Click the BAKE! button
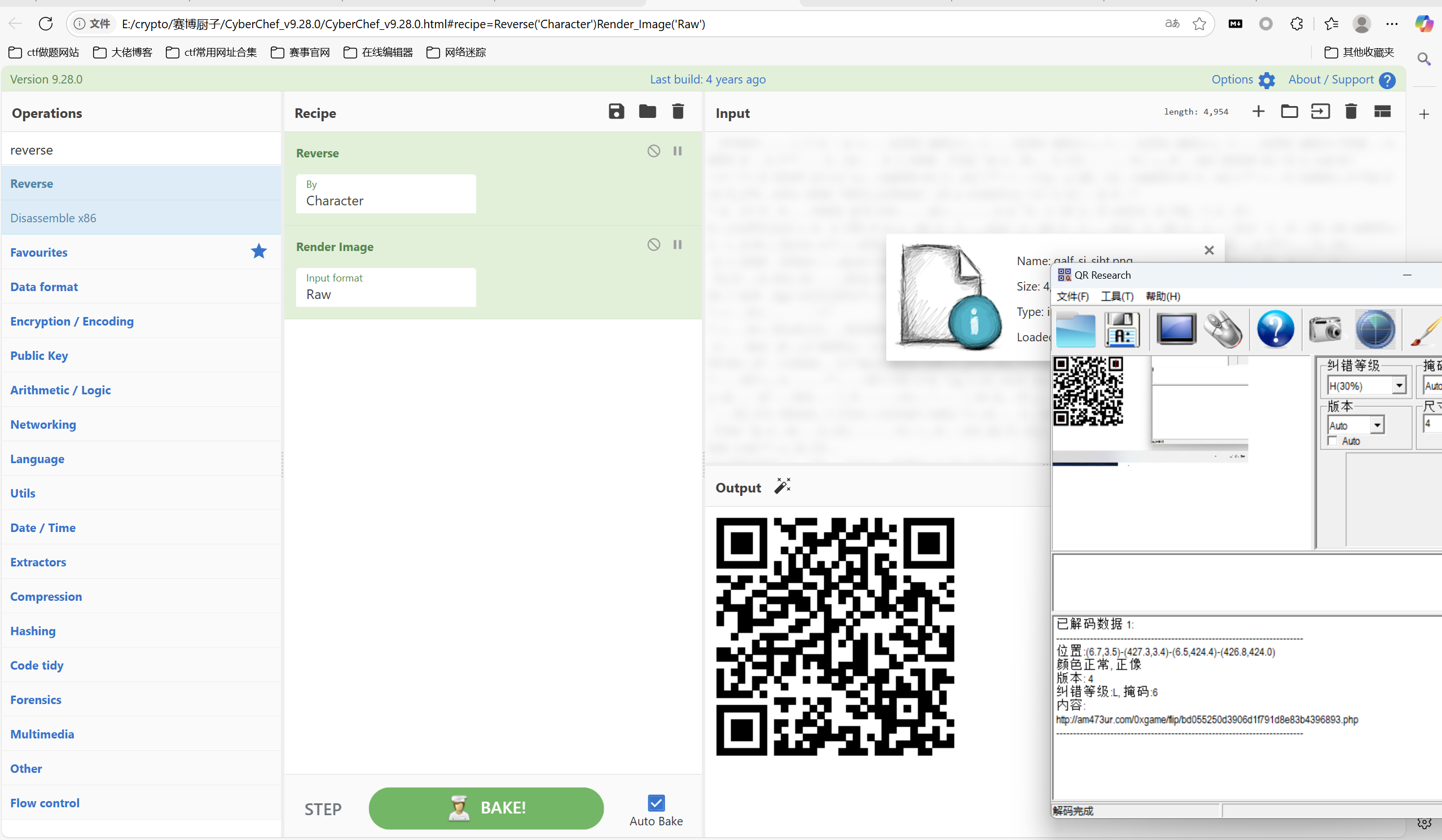 (486, 808)
